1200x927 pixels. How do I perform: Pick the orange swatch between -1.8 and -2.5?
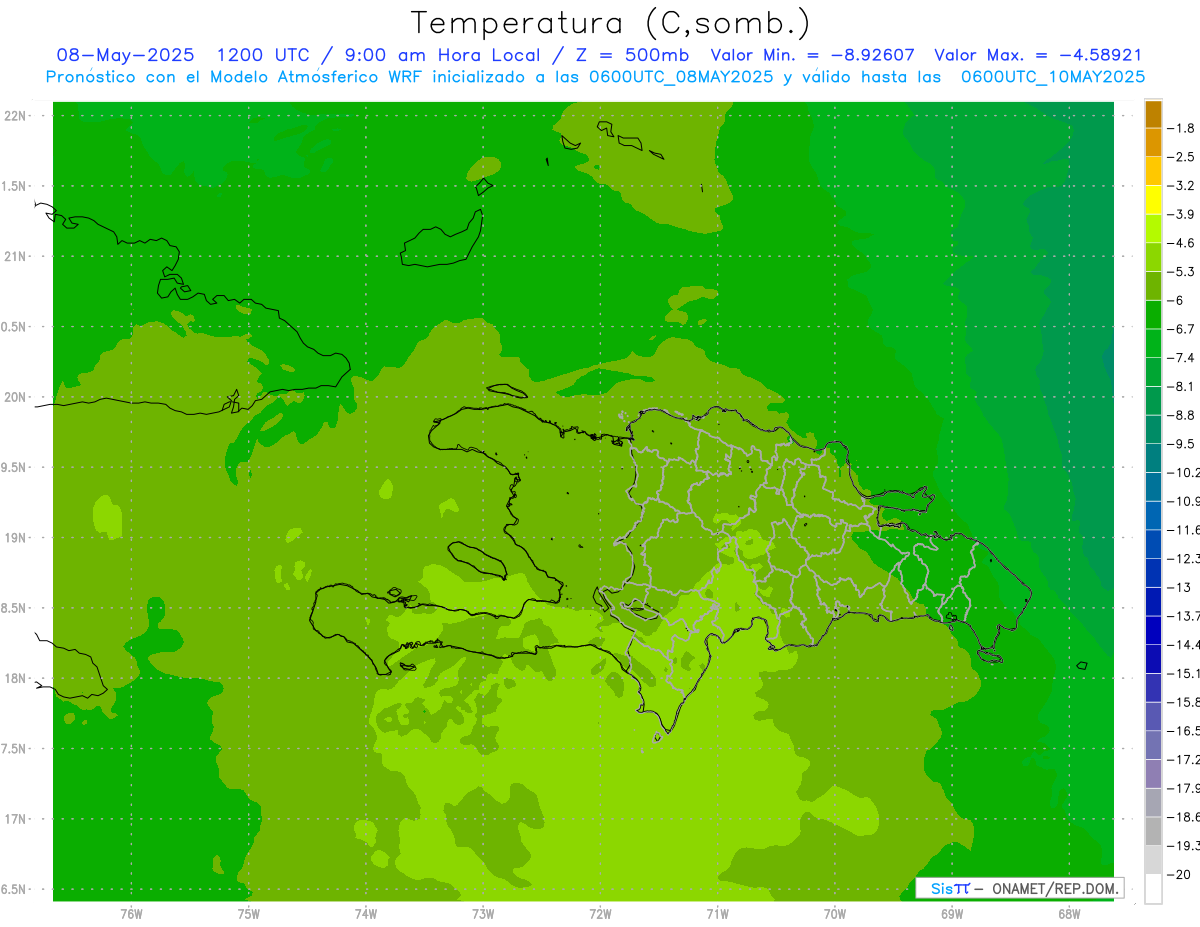coord(1153,143)
